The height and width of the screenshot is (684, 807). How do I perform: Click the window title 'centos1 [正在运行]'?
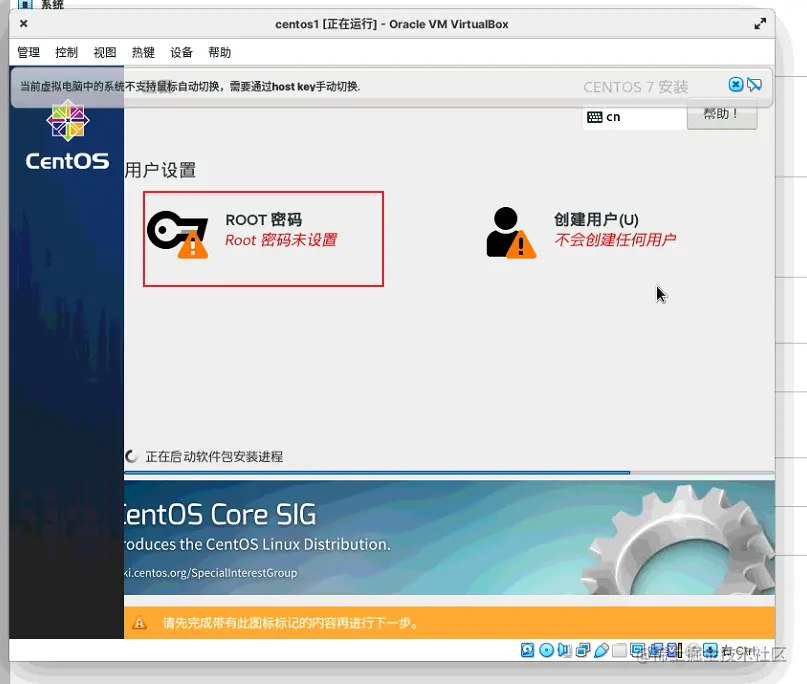(326, 24)
